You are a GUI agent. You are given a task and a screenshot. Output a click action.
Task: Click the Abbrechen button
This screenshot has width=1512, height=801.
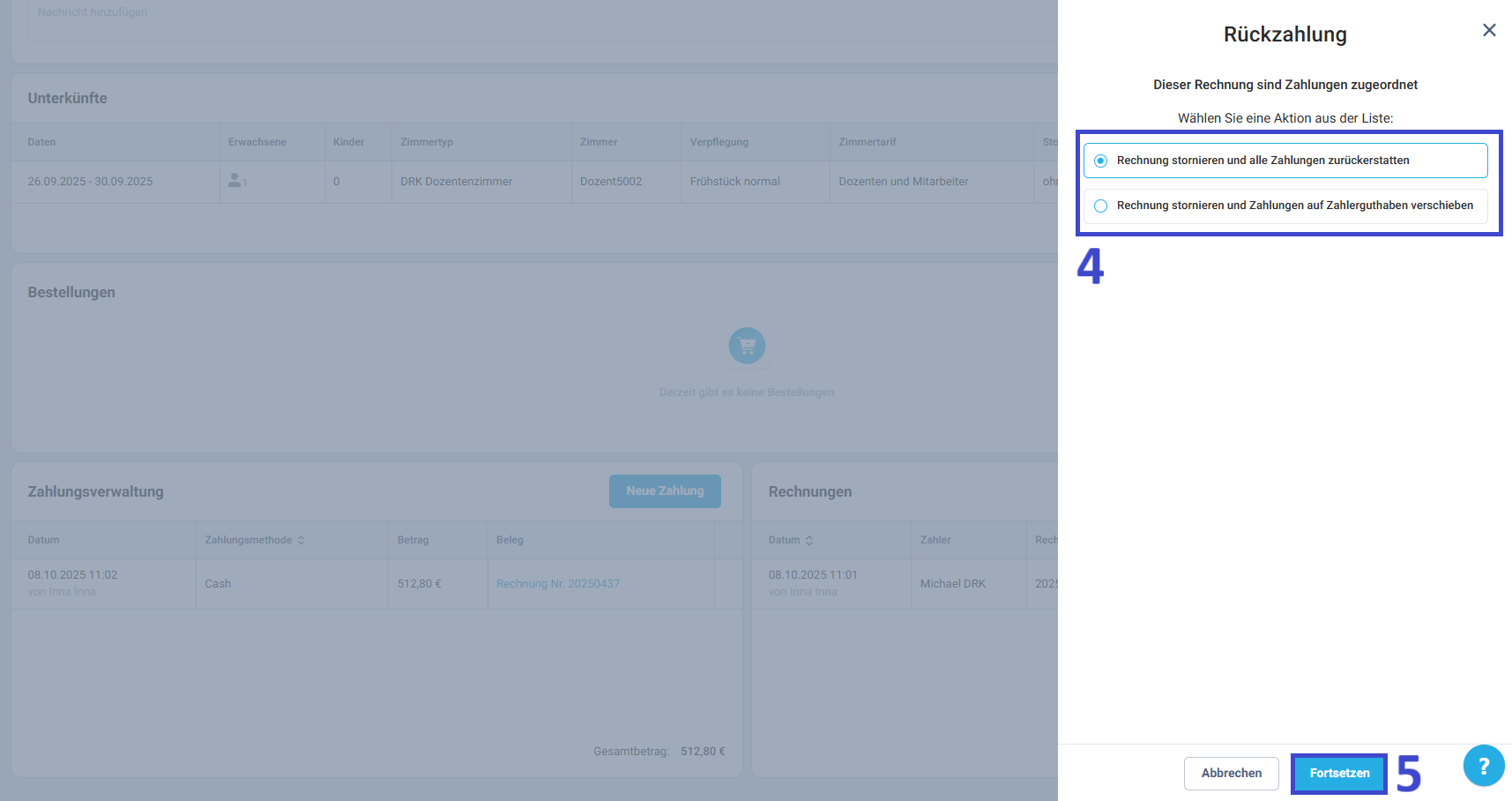pos(1231,774)
